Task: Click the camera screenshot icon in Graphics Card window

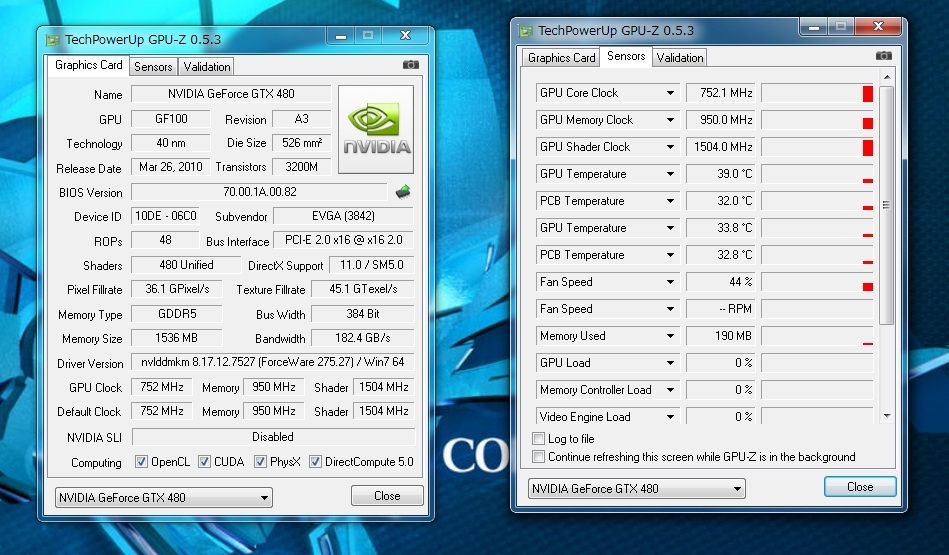Action: (411, 65)
